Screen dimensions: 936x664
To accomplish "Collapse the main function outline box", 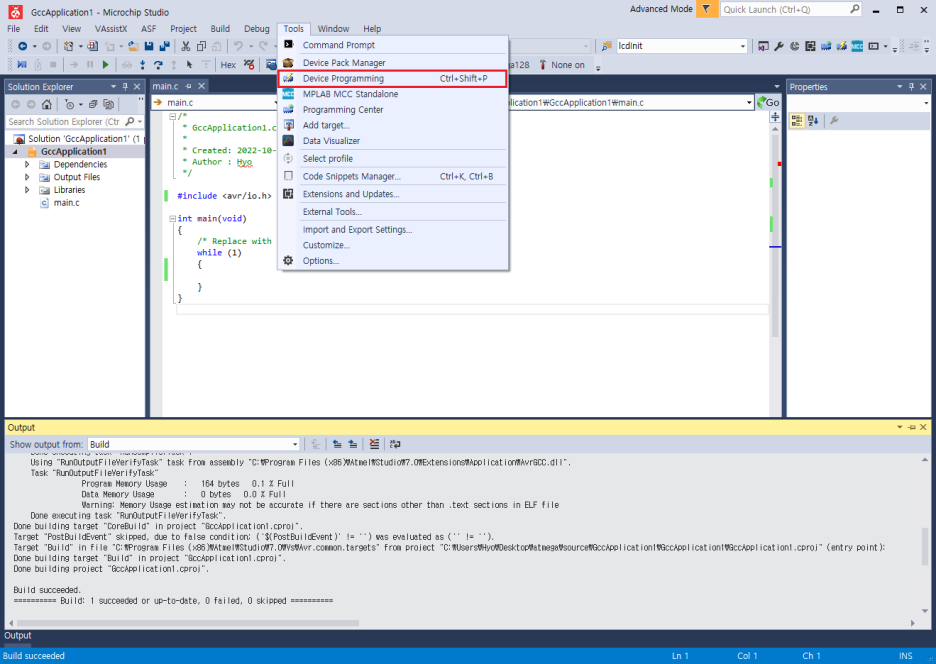I will [173, 219].
